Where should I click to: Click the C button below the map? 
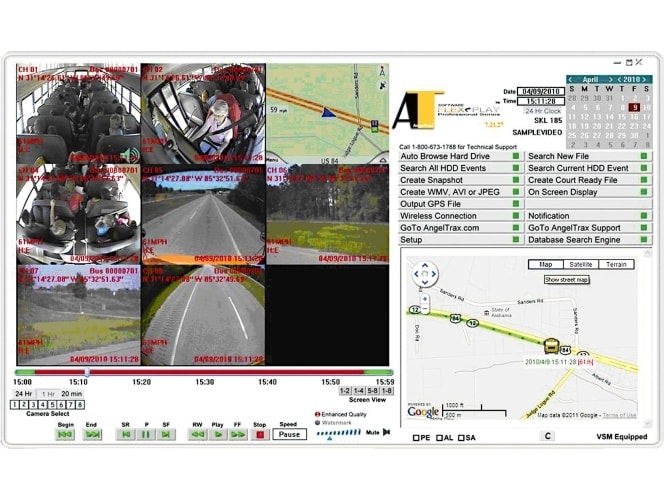(x=548, y=436)
